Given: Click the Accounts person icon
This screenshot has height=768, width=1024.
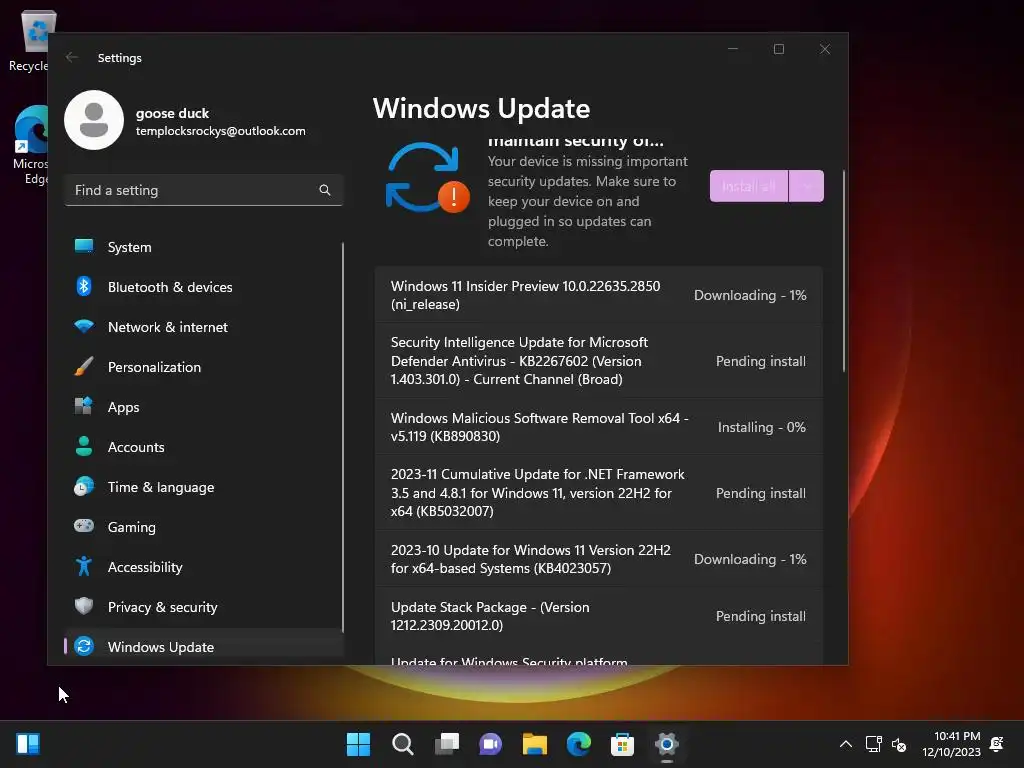Looking at the screenshot, I should click(x=84, y=446).
